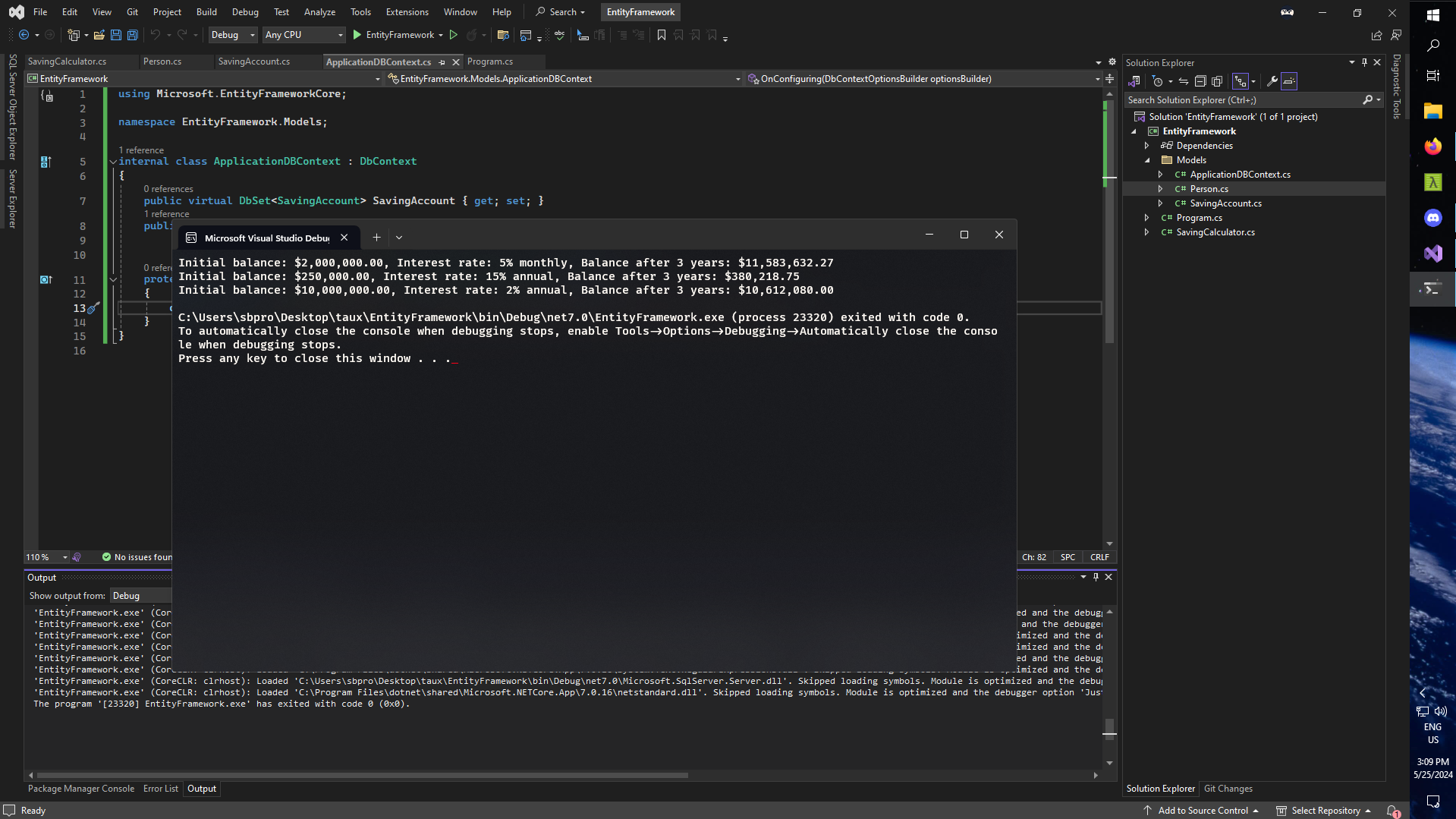The image size is (1456, 819).
Task: Click the Collapse All icon in Solution Explorer
Action: coord(1200,81)
